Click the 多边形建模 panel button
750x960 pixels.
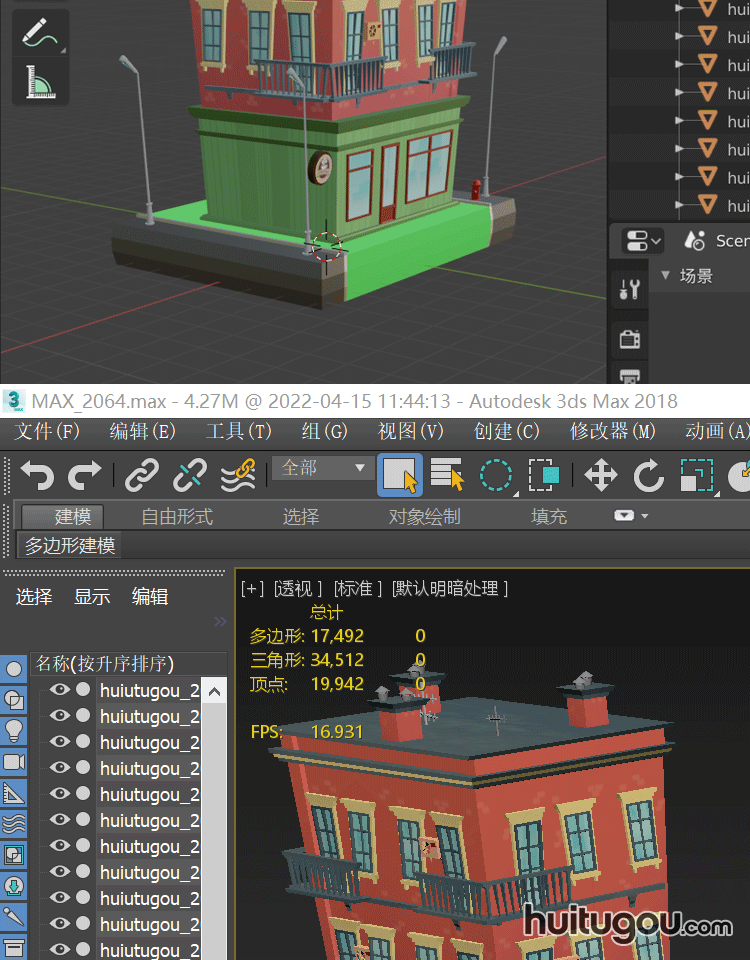tap(70, 546)
